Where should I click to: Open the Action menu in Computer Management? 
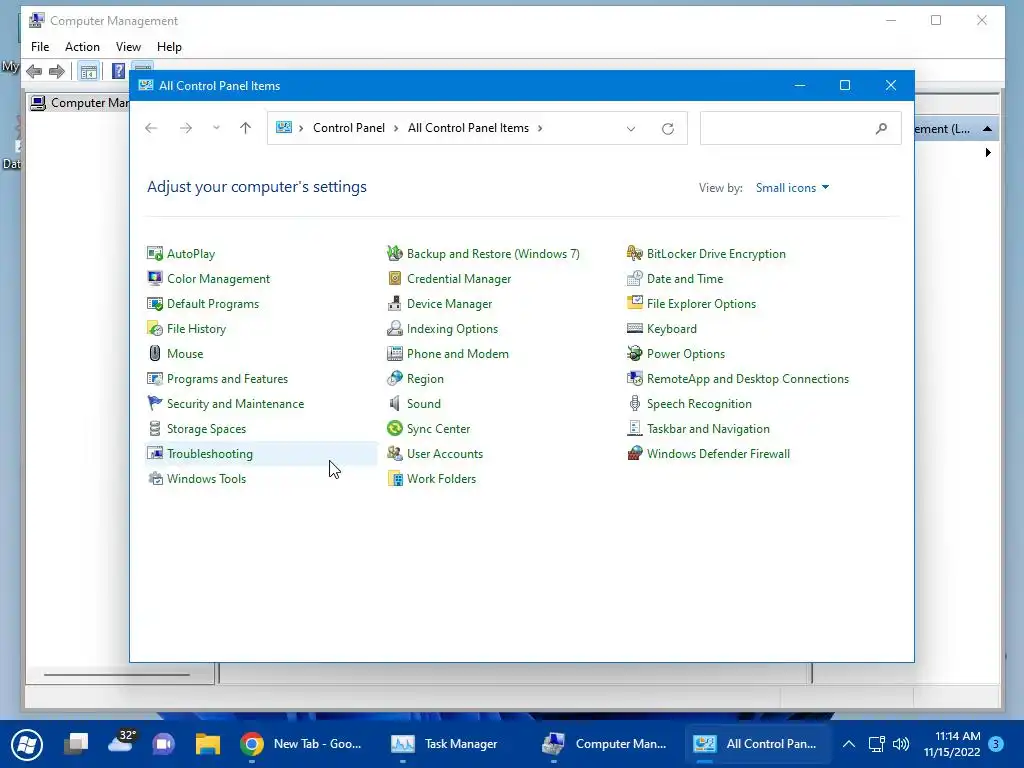point(82,47)
